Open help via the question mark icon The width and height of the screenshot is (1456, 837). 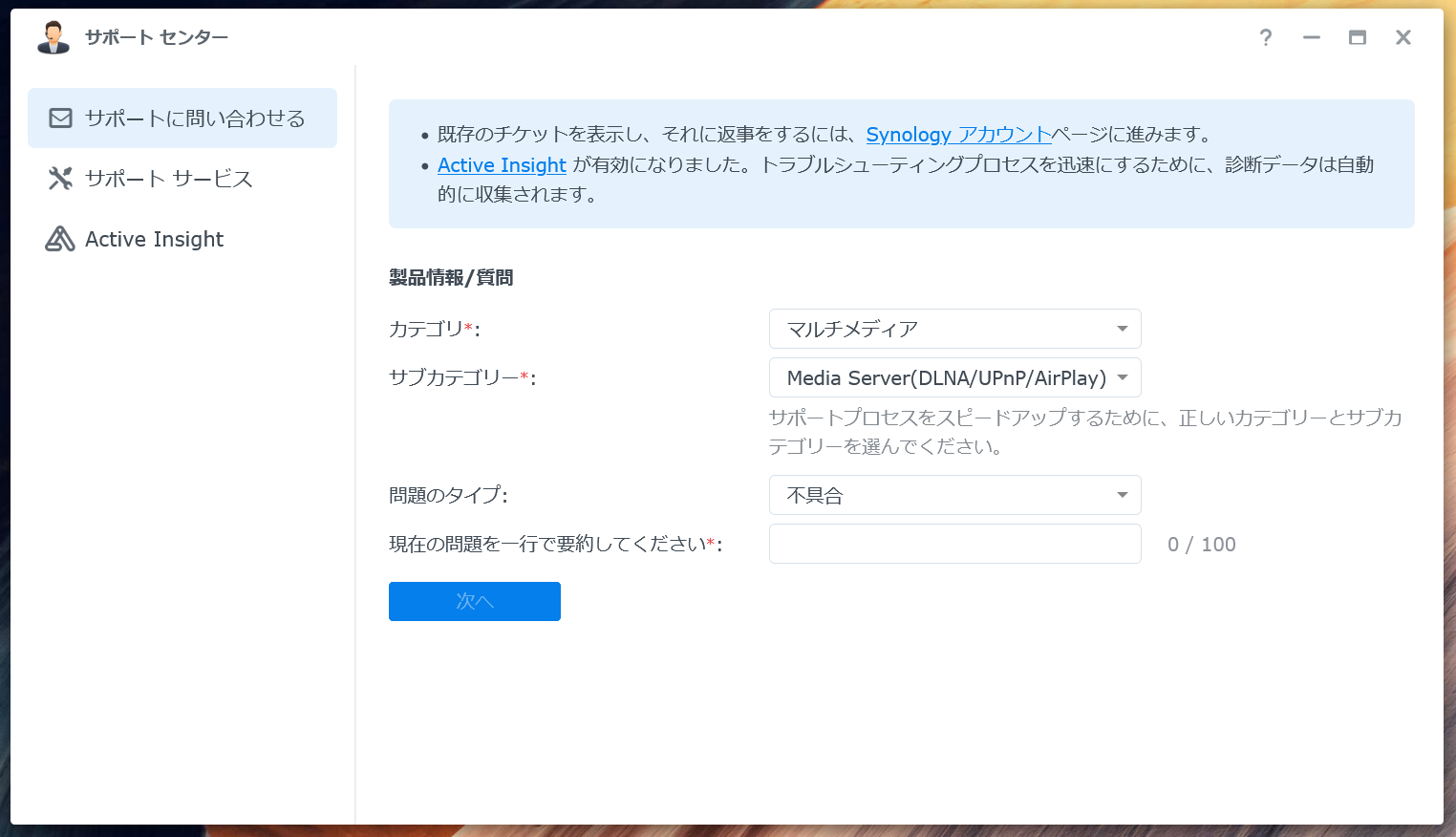click(1265, 37)
